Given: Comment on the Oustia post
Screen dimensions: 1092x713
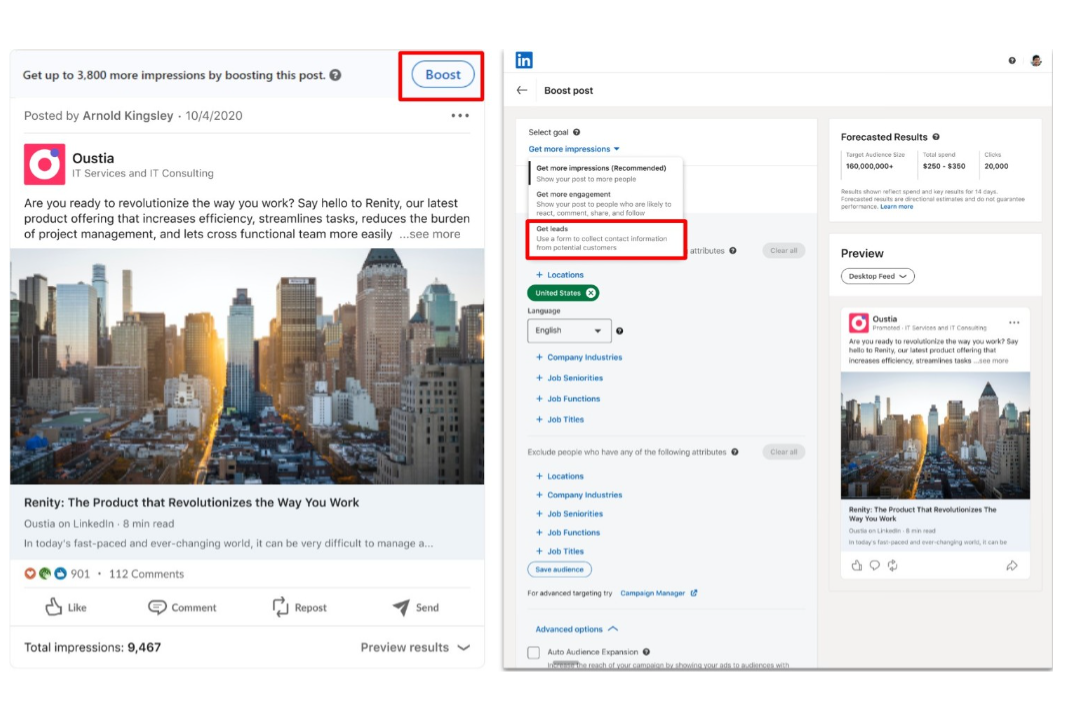Looking at the screenshot, I should click(182, 607).
